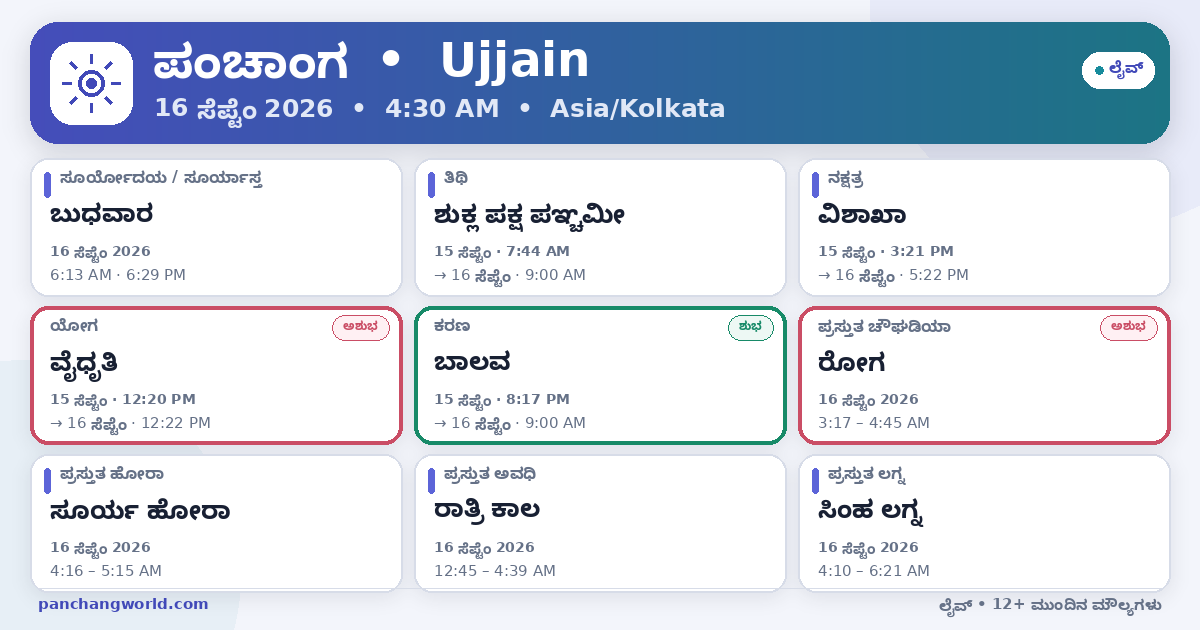Click the sun logo icon in header
The width and height of the screenshot is (1200, 630).
pyautogui.click(x=91, y=83)
